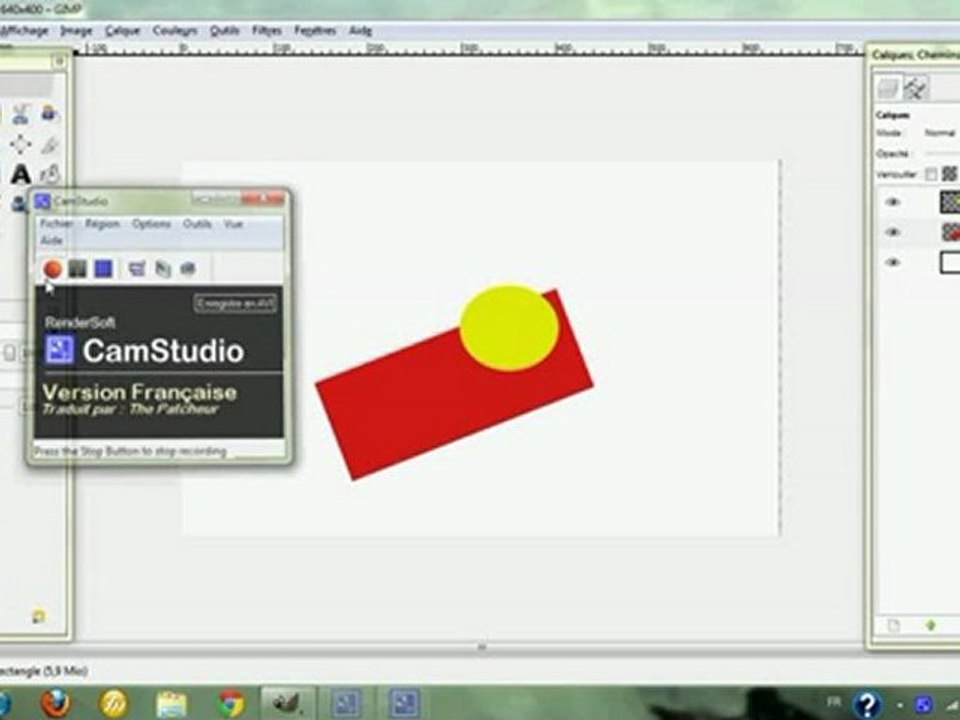Select the Text tool (letter A)
The image size is (960, 720).
pyautogui.click(x=20, y=174)
